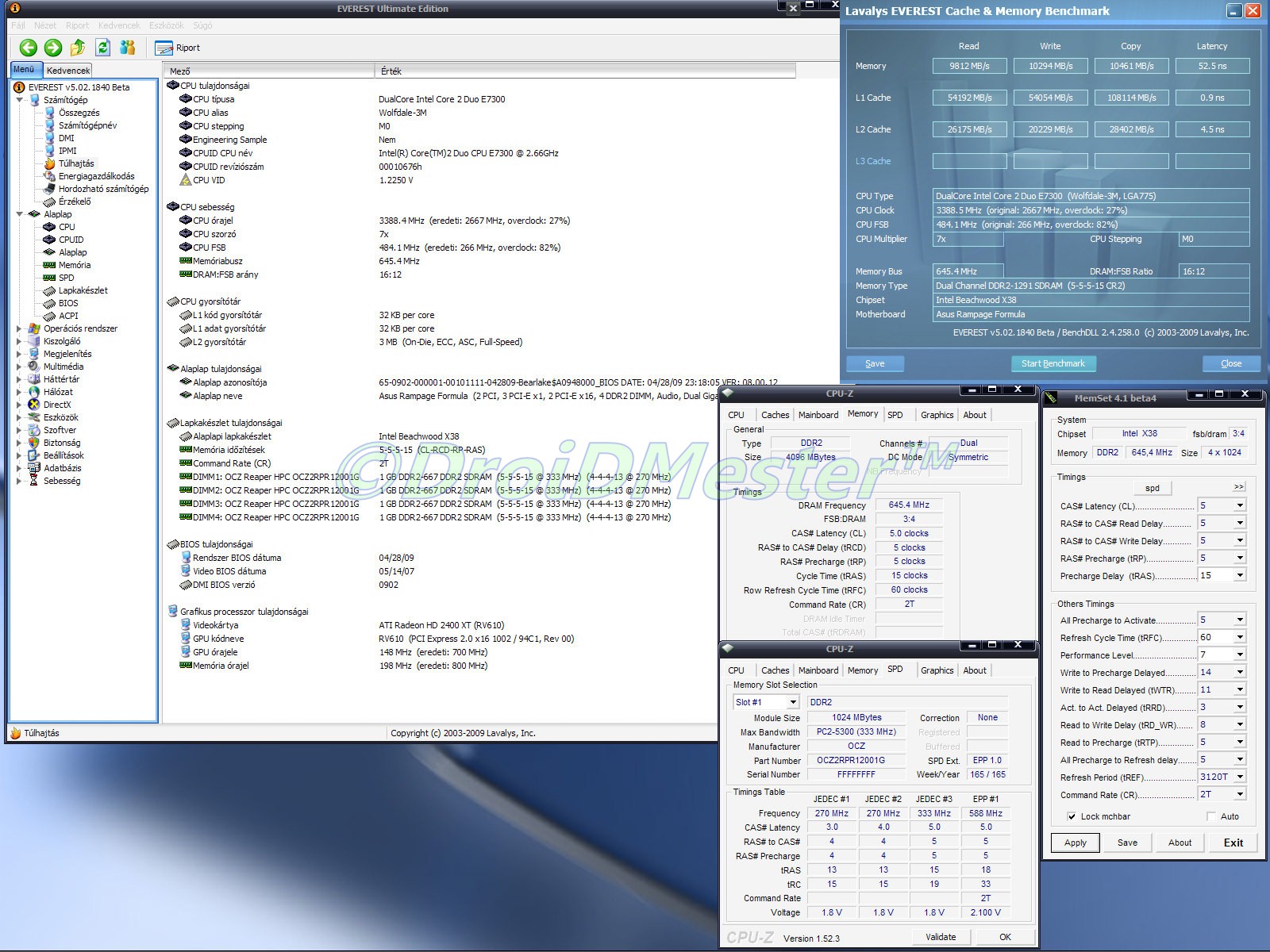
Task: Open Riport from the toolbar
Action: (178, 48)
